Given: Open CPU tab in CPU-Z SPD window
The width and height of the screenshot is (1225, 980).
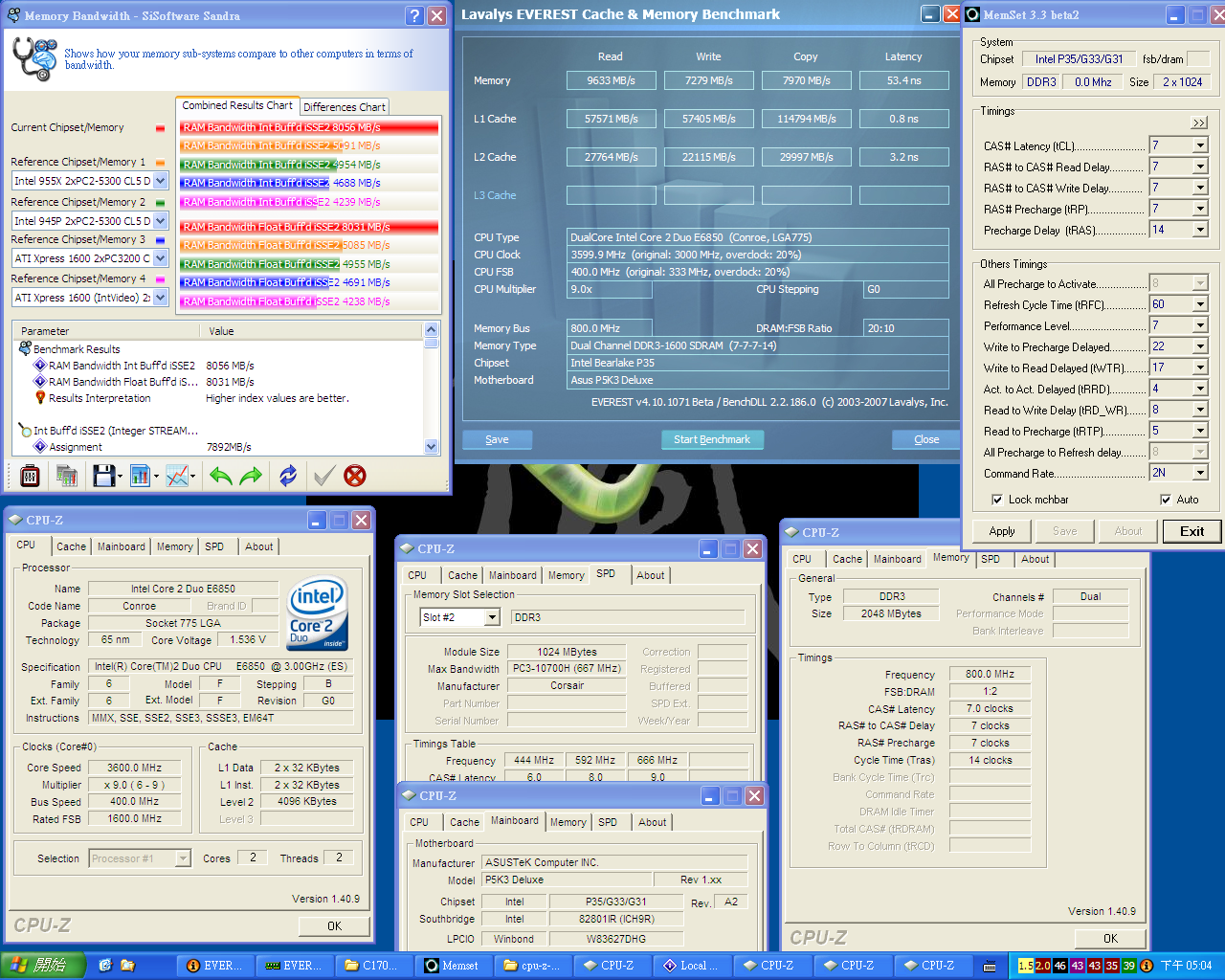Looking at the screenshot, I should [417, 575].
